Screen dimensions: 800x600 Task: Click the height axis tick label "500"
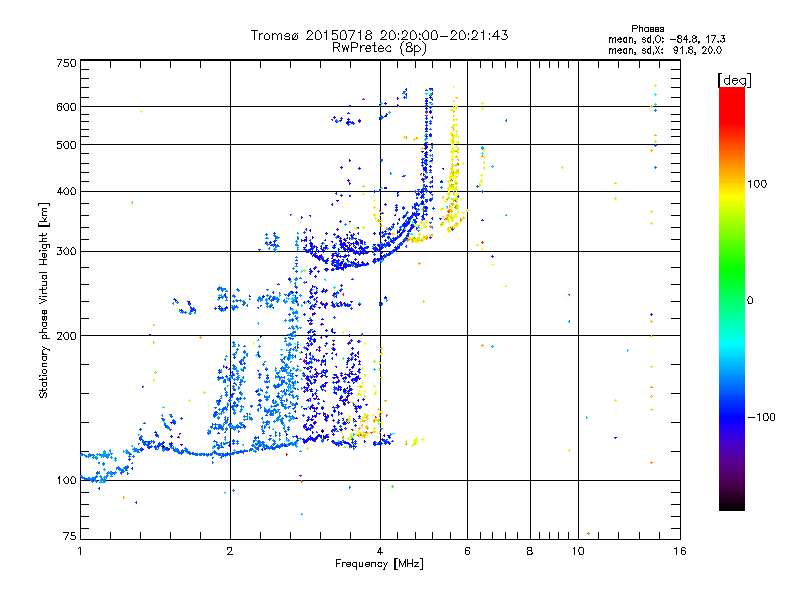(66, 145)
